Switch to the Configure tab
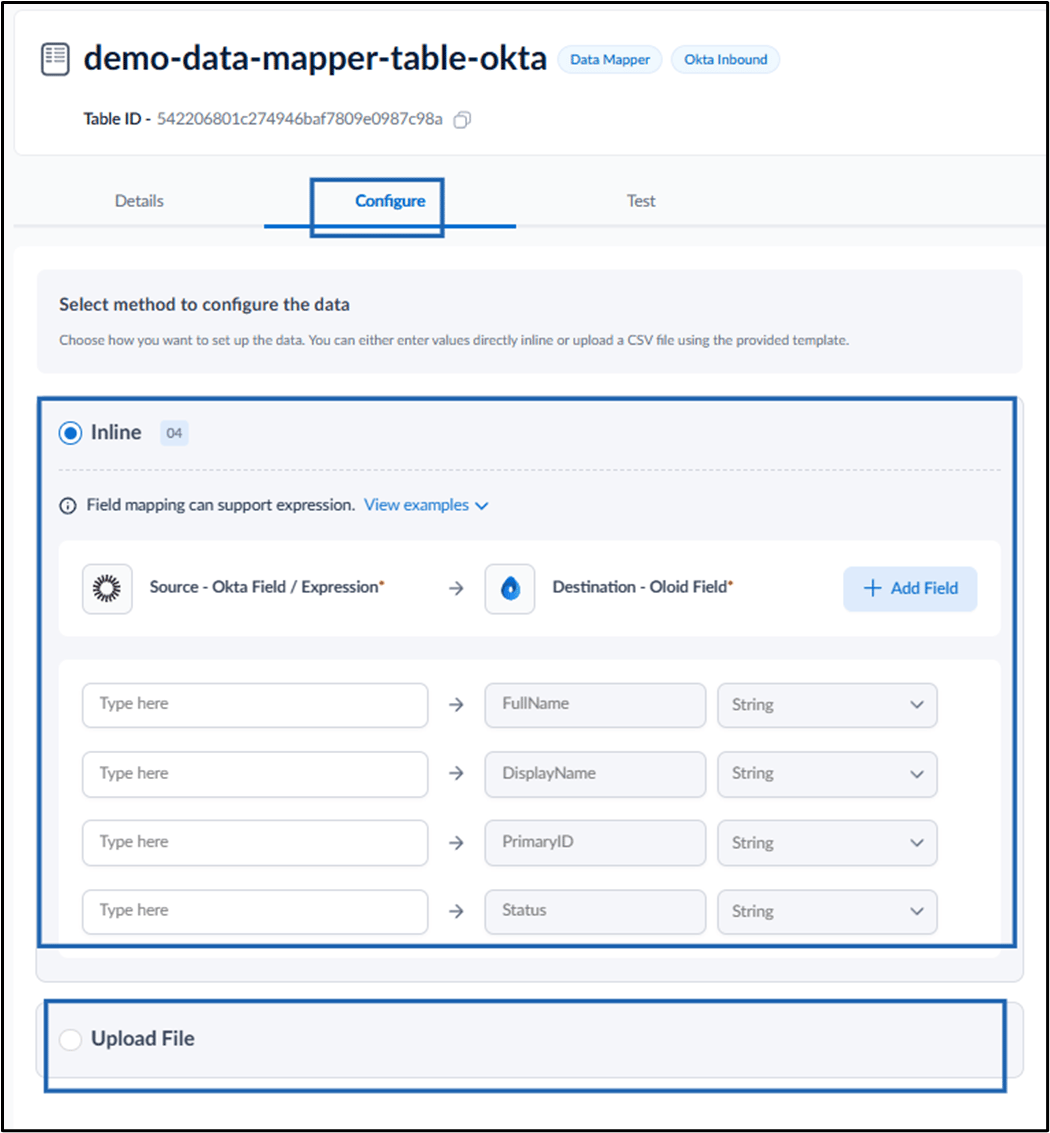The width and height of the screenshot is (1050, 1133). (390, 201)
